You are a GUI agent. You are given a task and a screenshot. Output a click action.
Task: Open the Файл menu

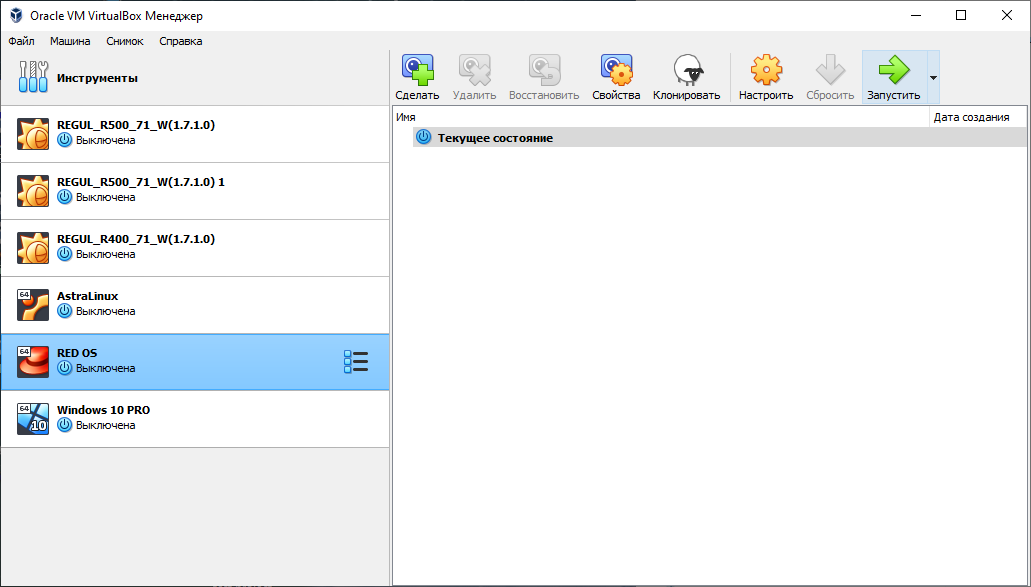21,41
